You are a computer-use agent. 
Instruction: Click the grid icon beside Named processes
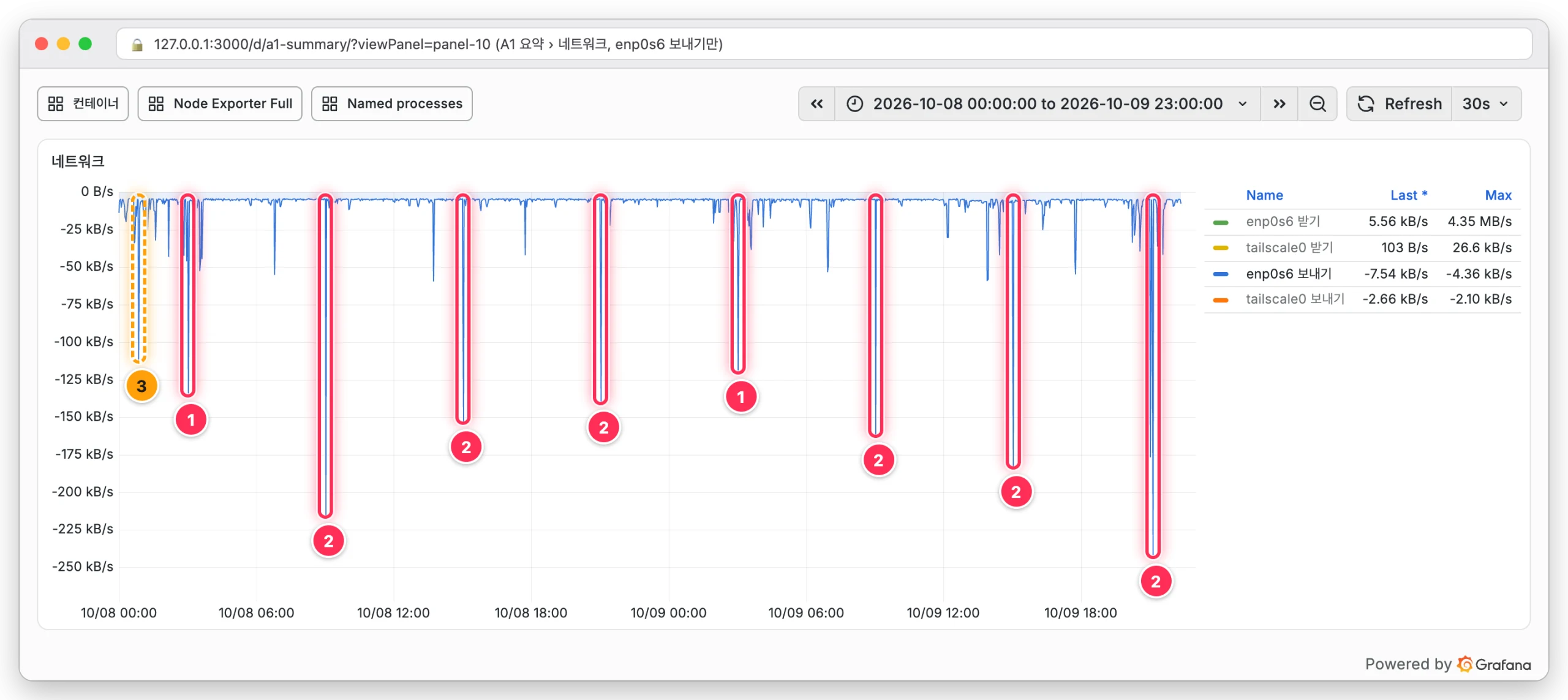pos(330,103)
